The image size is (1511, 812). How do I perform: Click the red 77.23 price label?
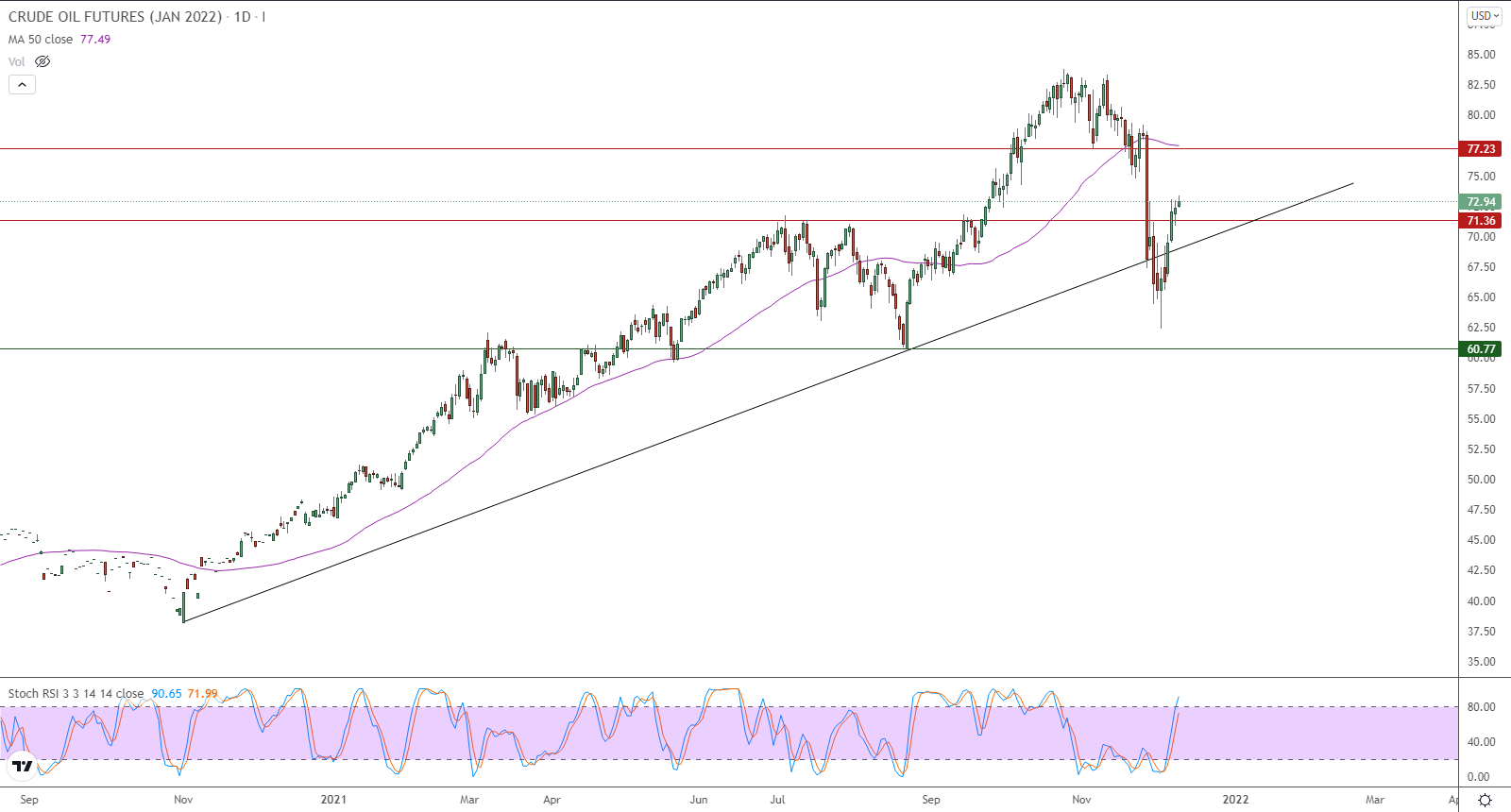coord(1481,149)
